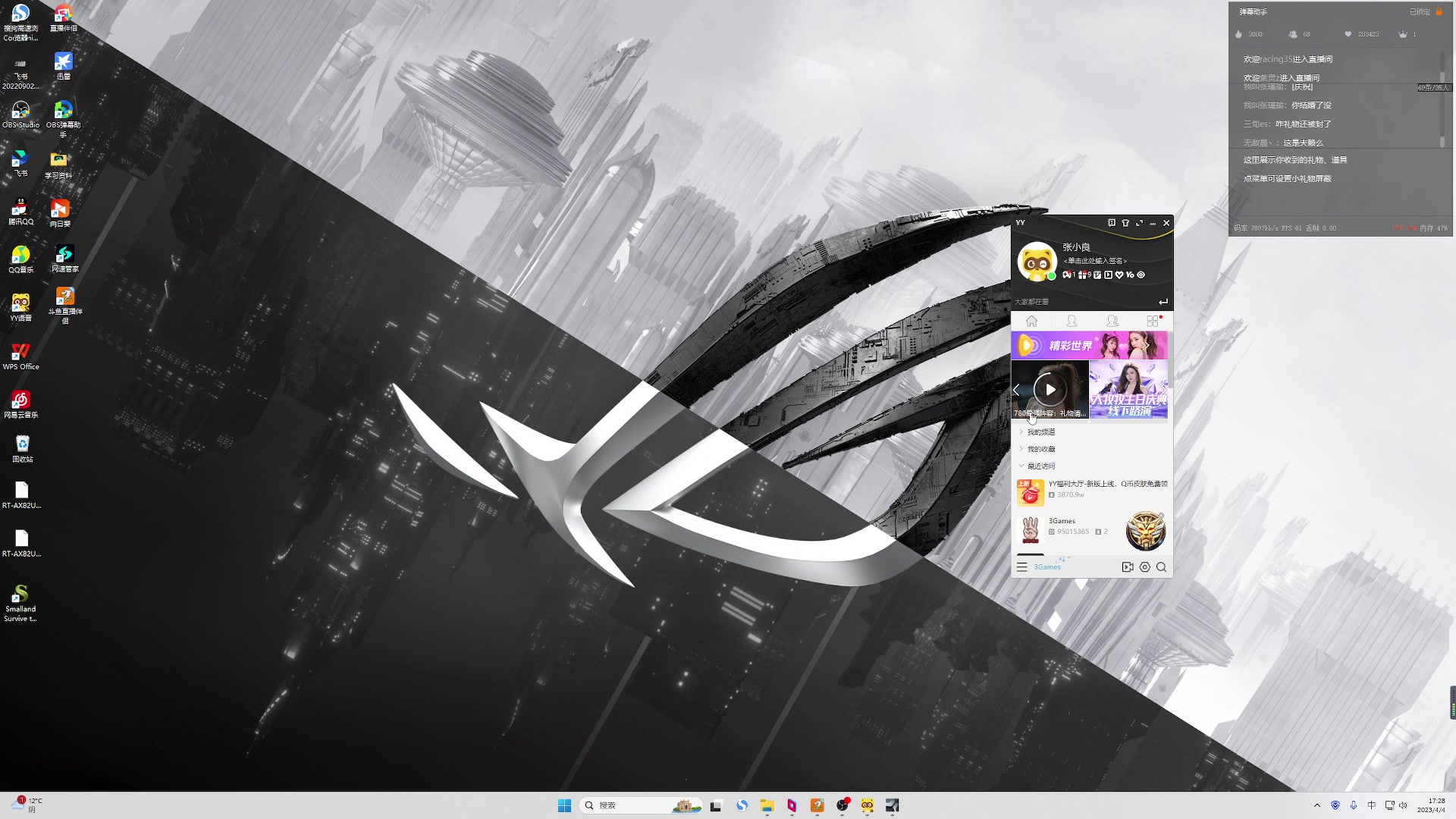1456x819 pixels.
Task: Click the 弹幕助手 title
Action: coord(1253,11)
